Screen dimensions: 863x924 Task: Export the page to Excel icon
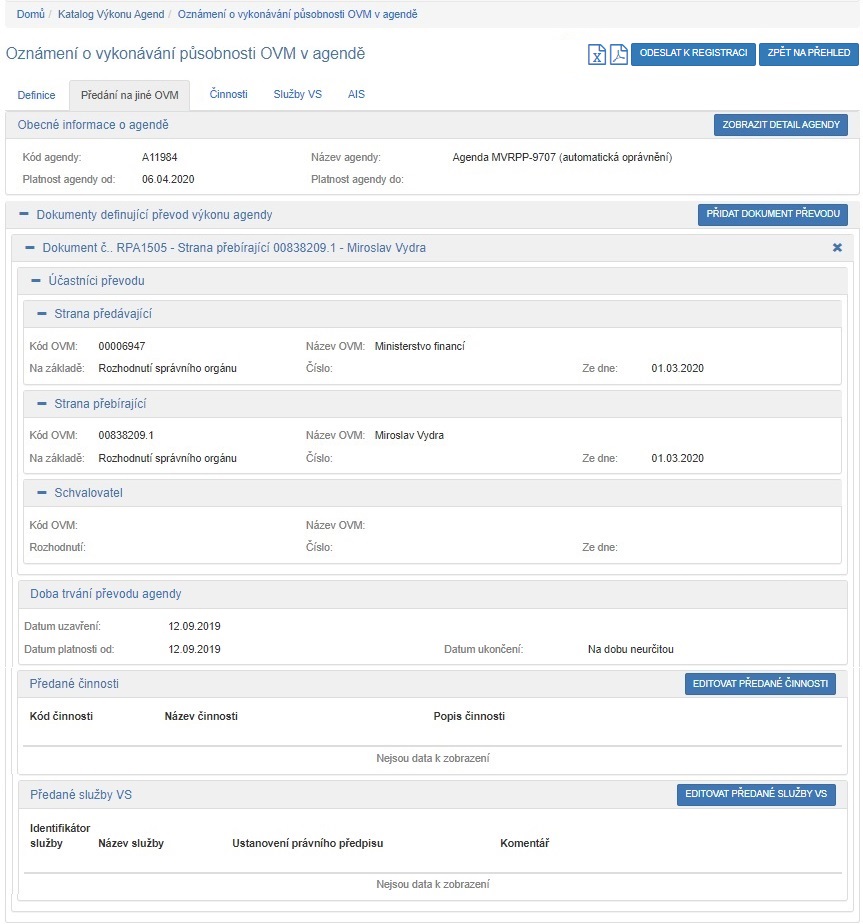[597, 55]
